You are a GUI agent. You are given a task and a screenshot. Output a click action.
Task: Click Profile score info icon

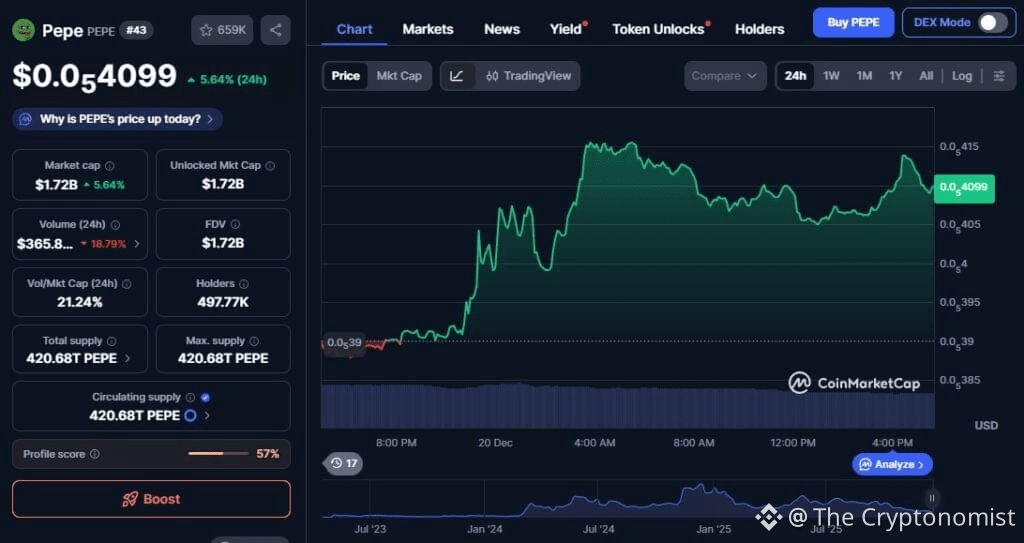(95, 453)
